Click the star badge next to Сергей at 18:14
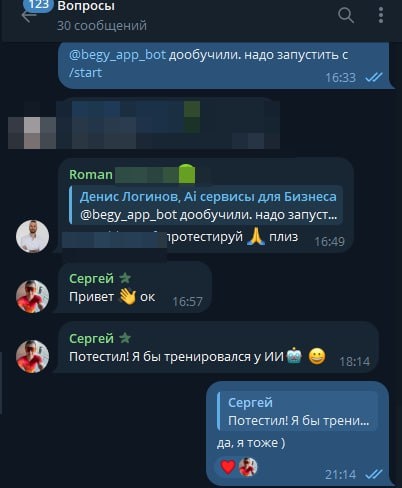The height and width of the screenshot is (488, 402). tap(125, 338)
